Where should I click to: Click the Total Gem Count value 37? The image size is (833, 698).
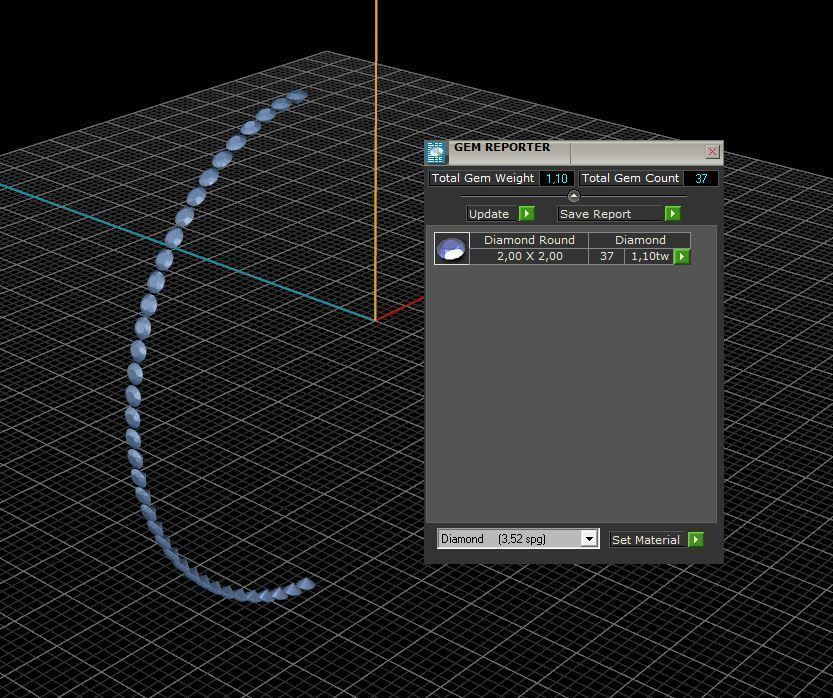pyautogui.click(x=701, y=178)
